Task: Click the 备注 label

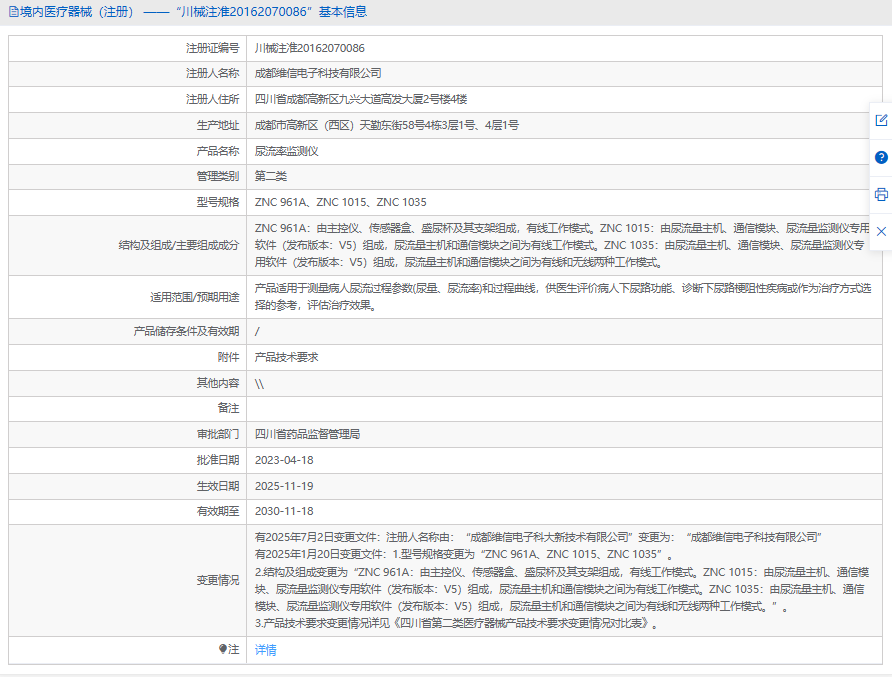Action: click(228, 408)
